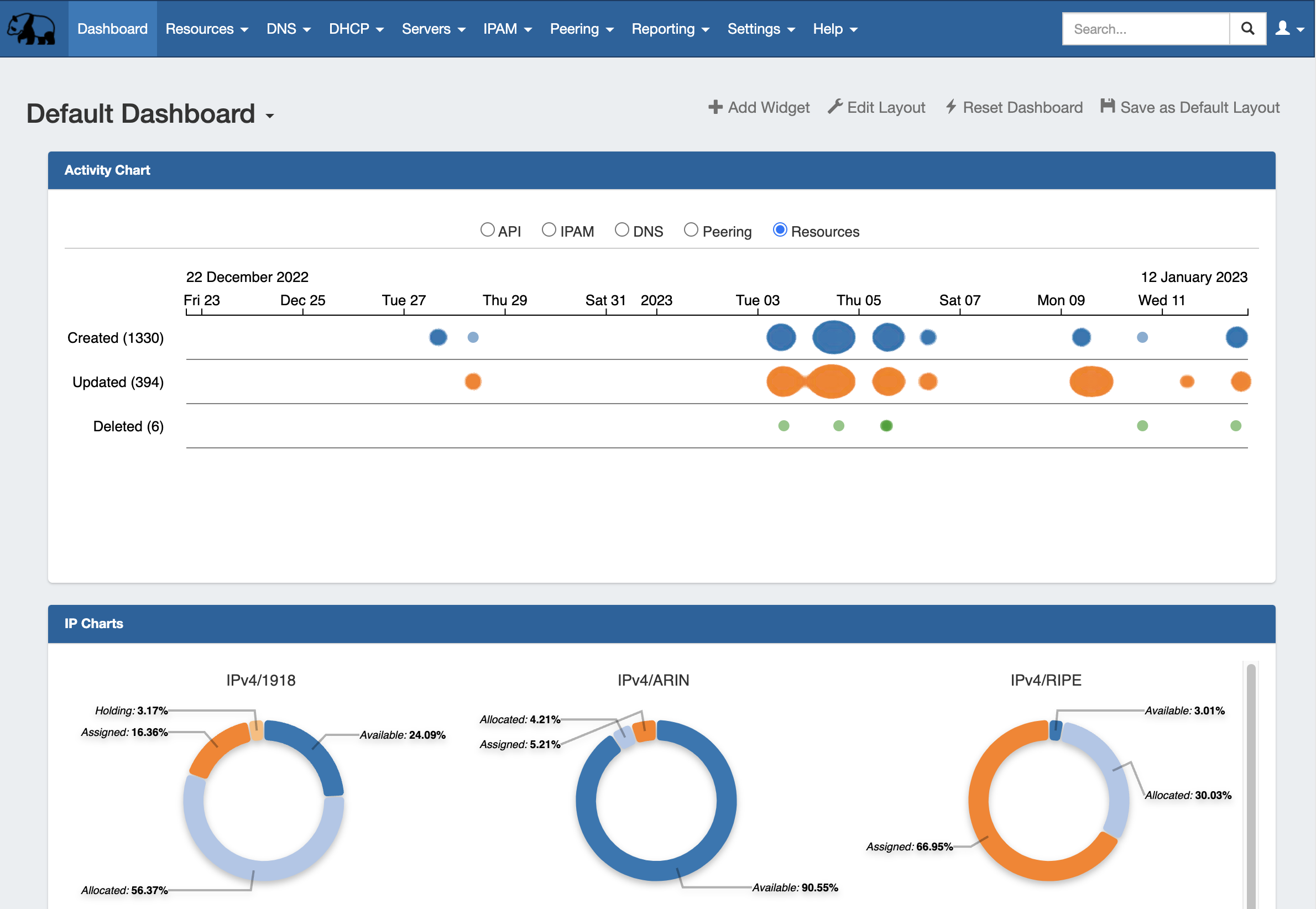Click the wrench icon for Edit Layout
The height and width of the screenshot is (909, 1316).
pyautogui.click(x=835, y=107)
